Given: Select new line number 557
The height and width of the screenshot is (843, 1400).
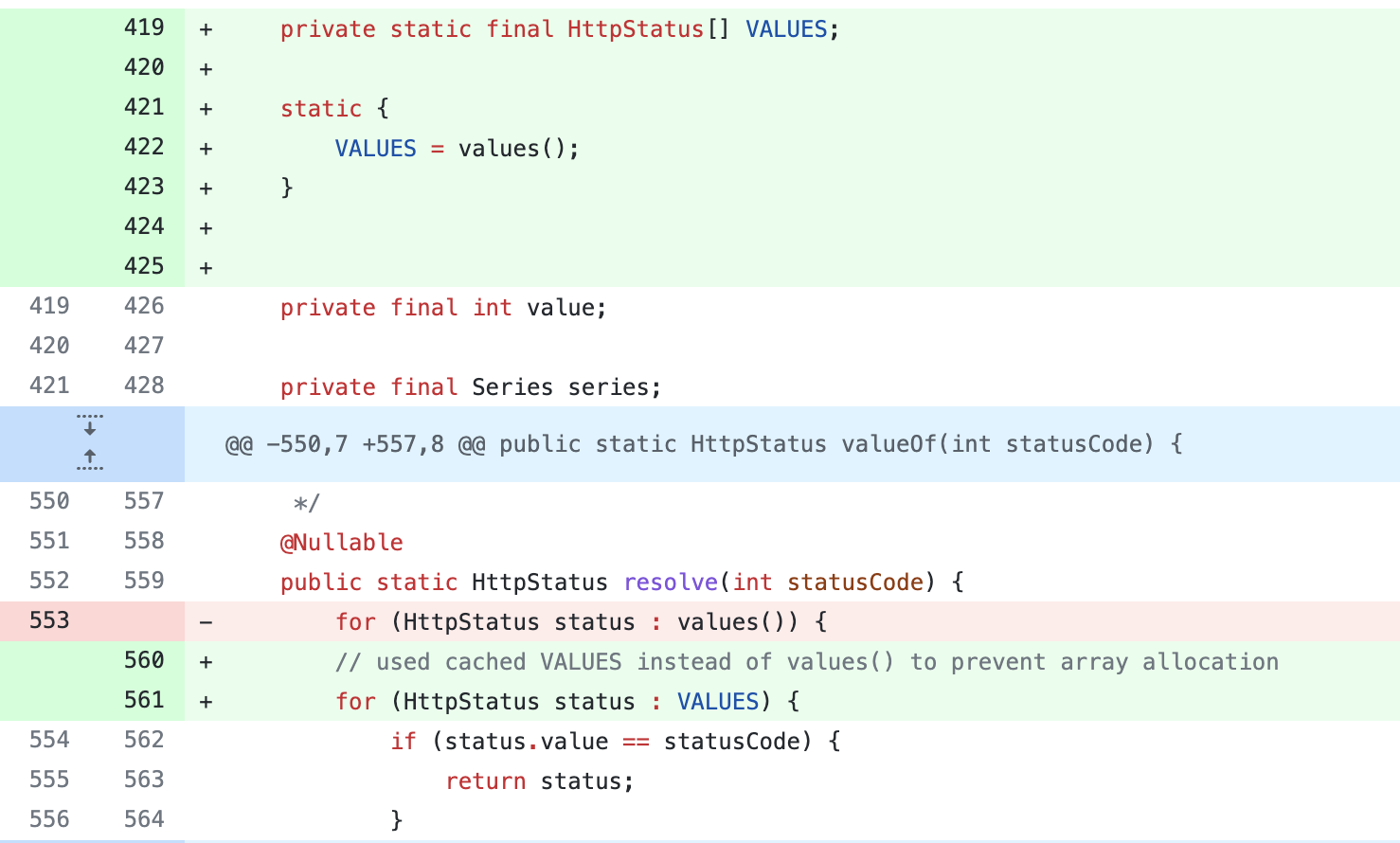Looking at the screenshot, I should click(x=144, y=501).
